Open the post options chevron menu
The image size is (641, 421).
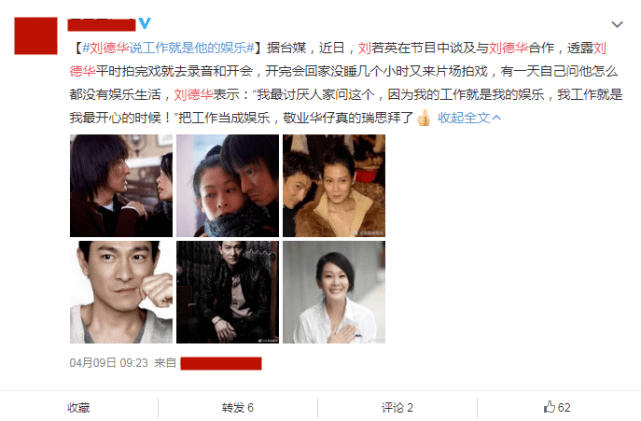(617, 25)
